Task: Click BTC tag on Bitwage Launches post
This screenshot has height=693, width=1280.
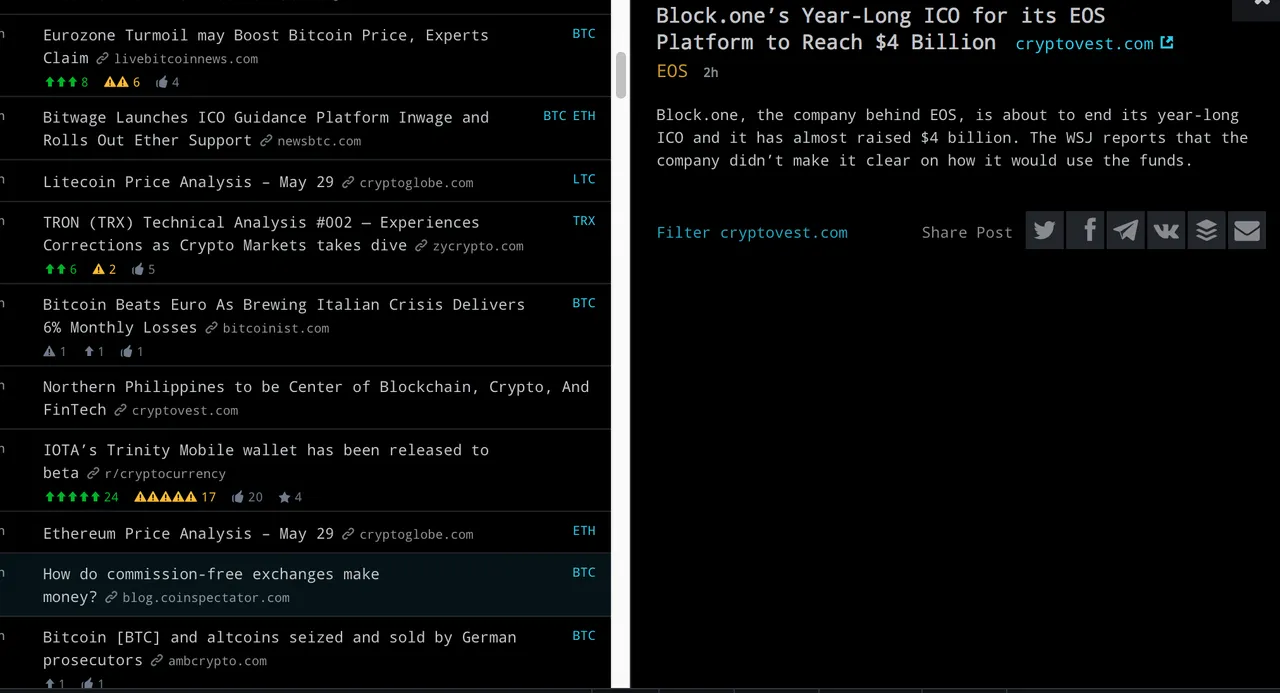Action: click(x=555, y=116)
